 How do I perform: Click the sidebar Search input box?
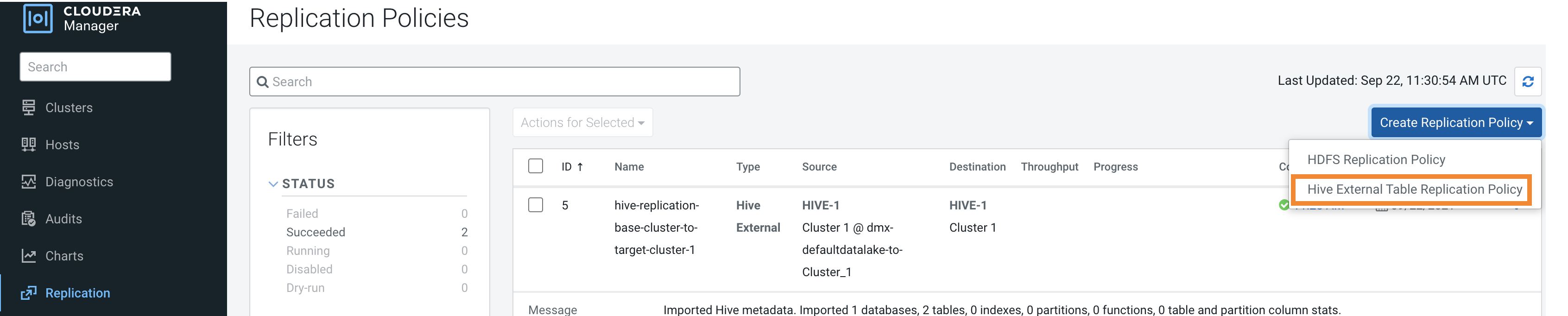95,67
